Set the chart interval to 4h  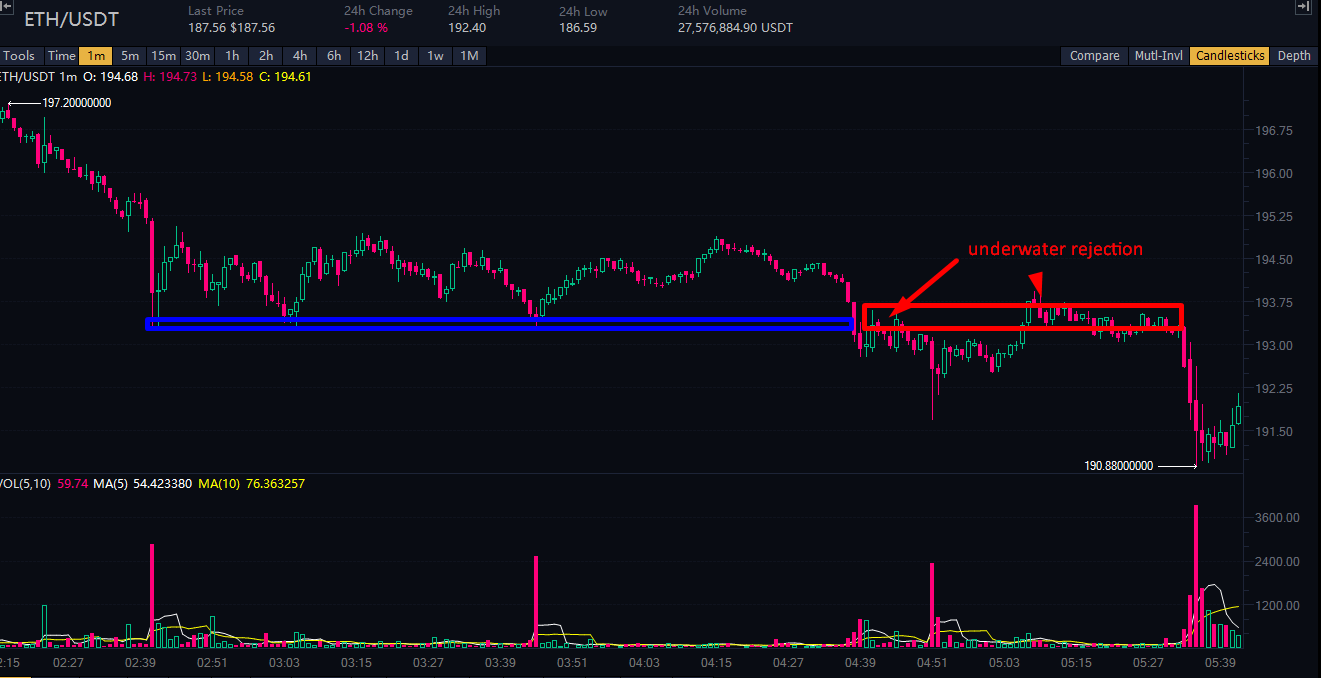point(300,56)
